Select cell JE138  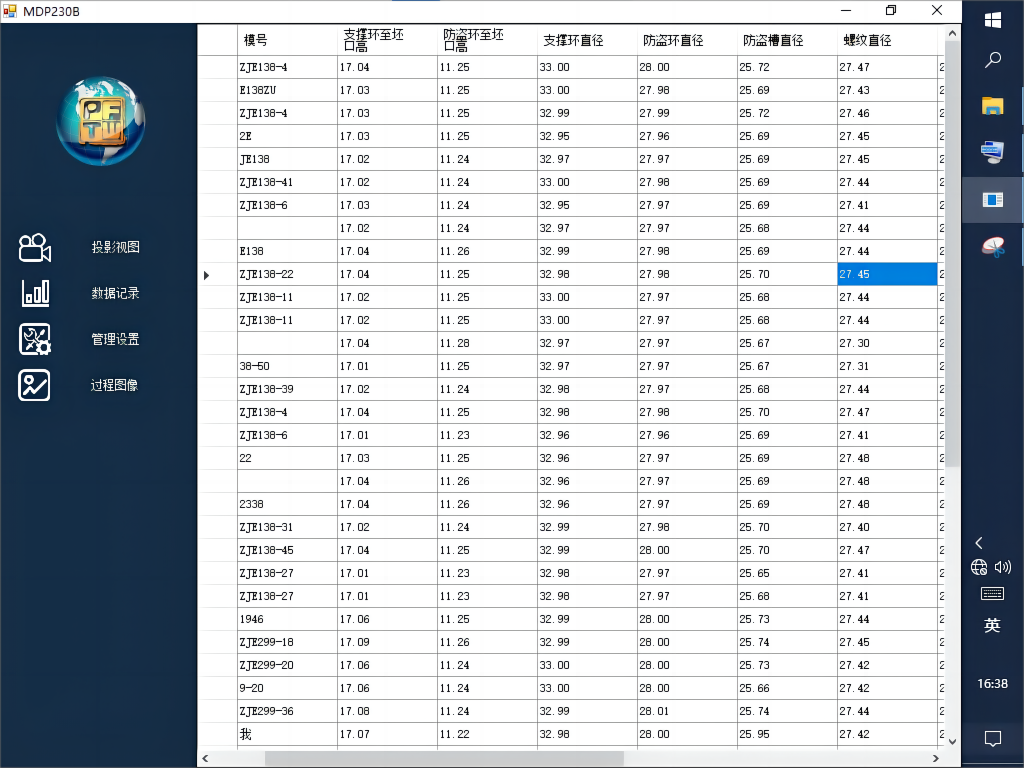click(x=287, y=159)
